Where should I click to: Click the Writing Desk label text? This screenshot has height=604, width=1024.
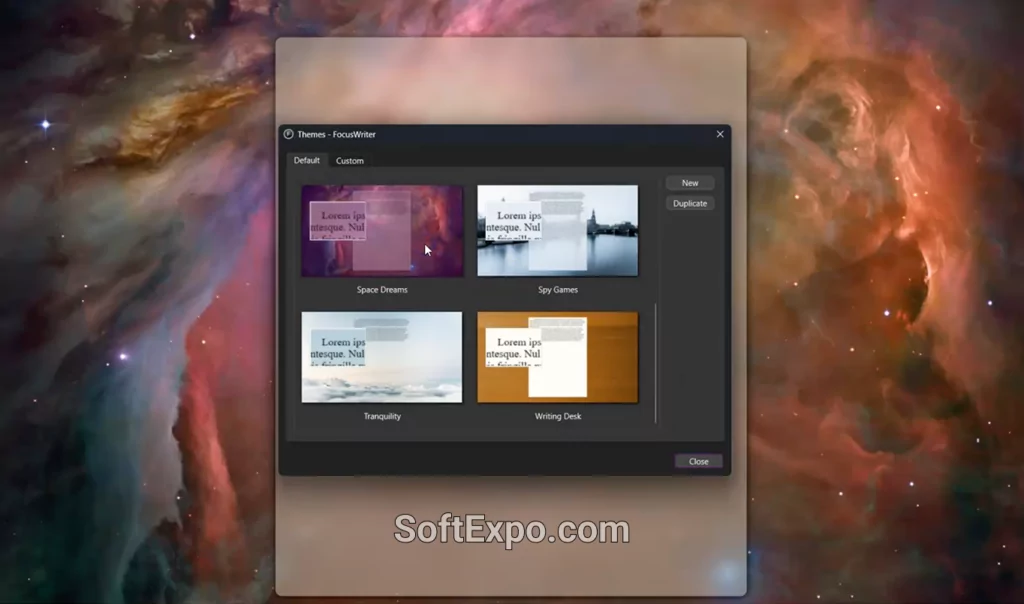coord(557,416)
